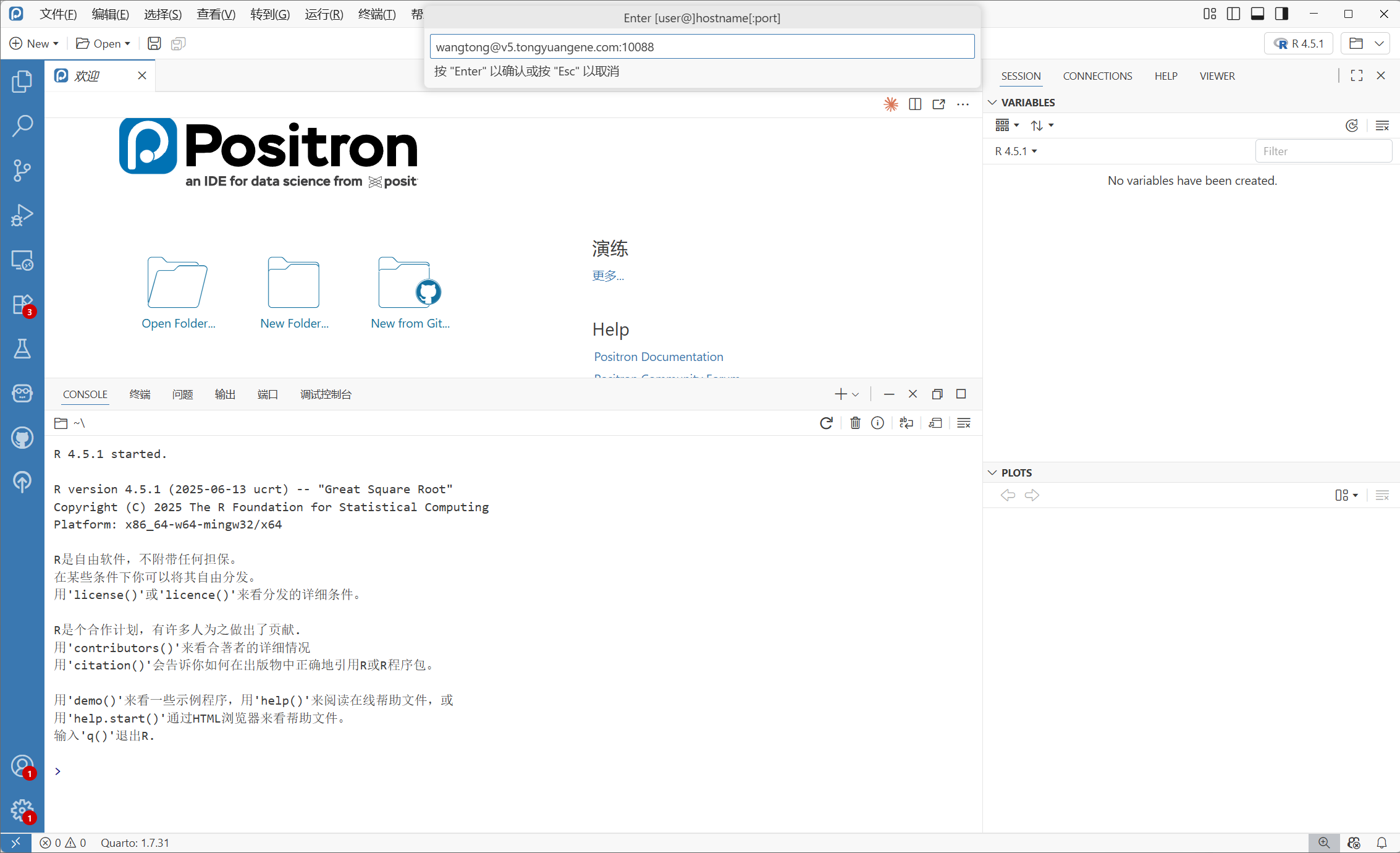This screenshot has height=853, width=1400.
Task: Open notifications bell in status bar
Action: [1382, 842]
